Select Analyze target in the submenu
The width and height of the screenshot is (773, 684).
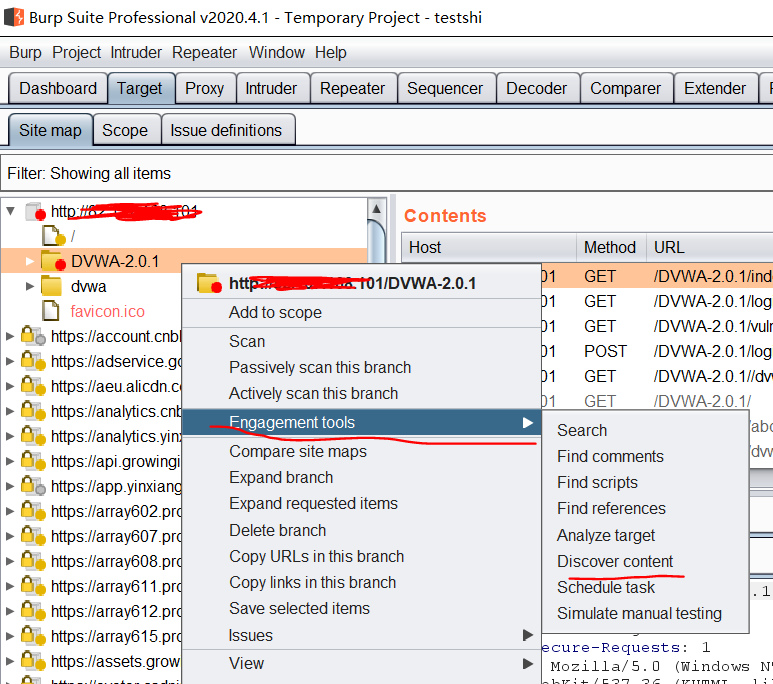(645, 535)
